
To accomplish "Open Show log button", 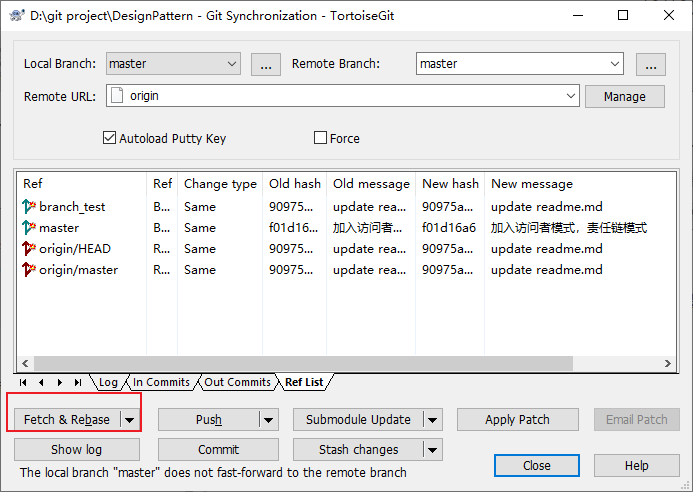I will pos(77,450).
